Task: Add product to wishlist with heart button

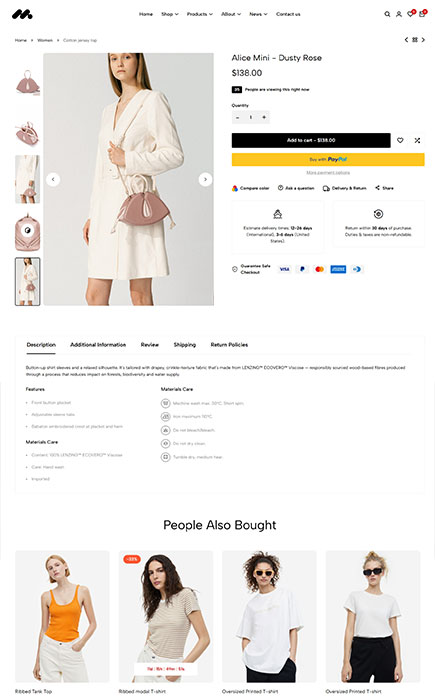Action: pyautogui.click(x=400, y=140)
